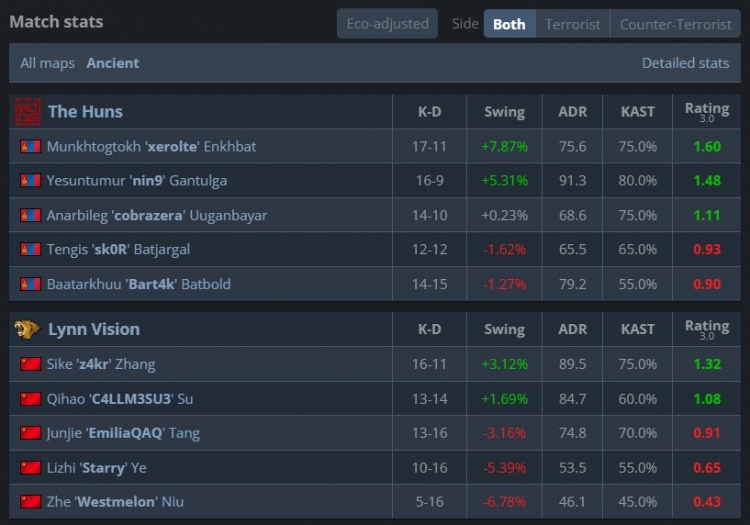Switch side filter to Terrorist
This screenshot has height=525, width=750.
(573, 24)
